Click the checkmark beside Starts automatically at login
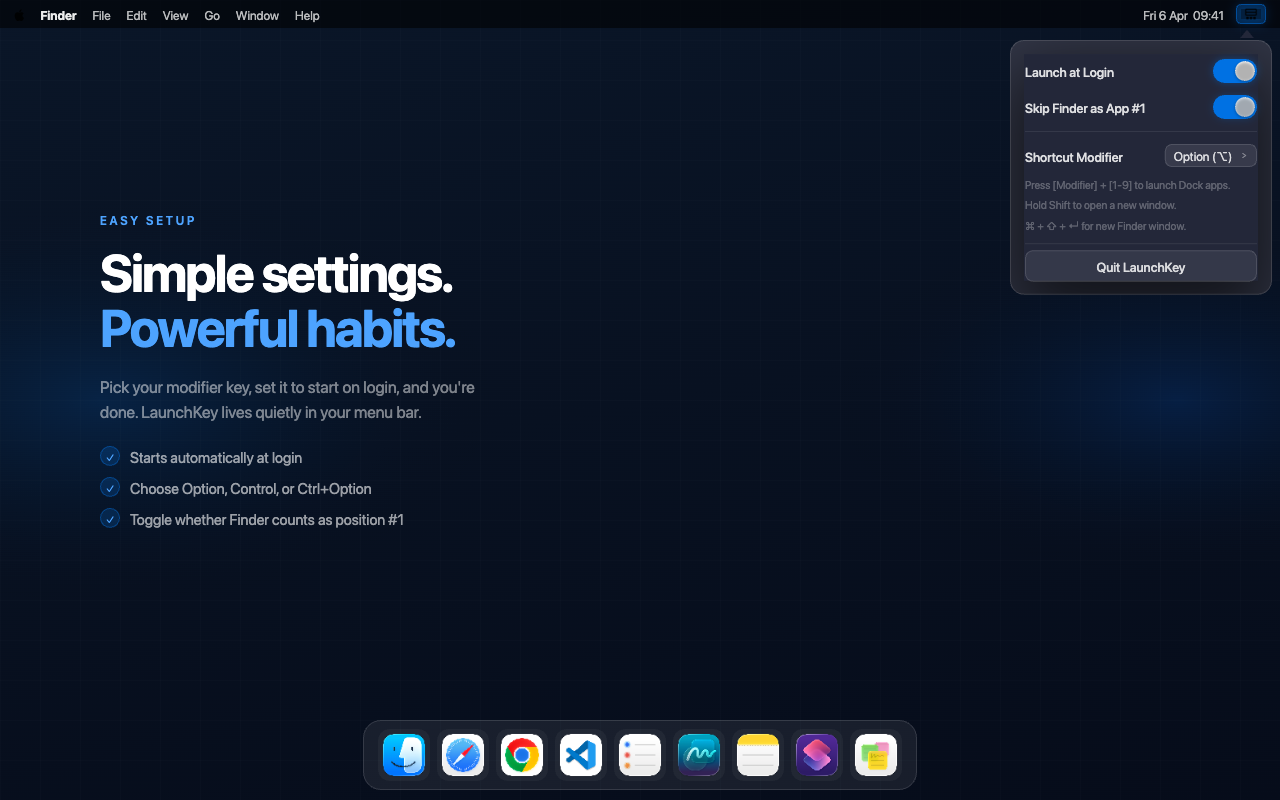The image size is (1280, 800). [110, 456]
